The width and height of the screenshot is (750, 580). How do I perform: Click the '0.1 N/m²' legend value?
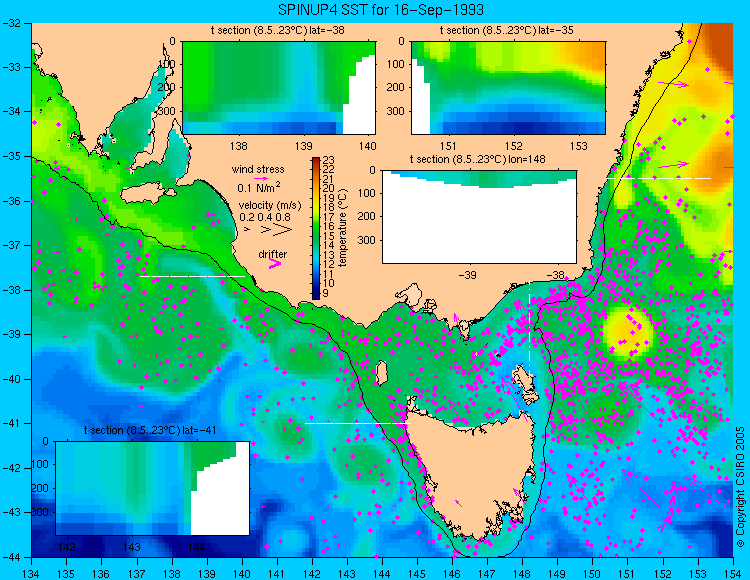click(259, 187)
